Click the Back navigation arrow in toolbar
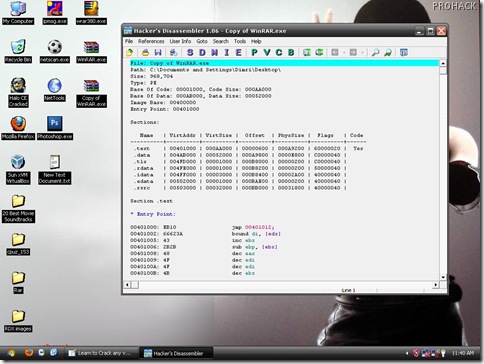The width and height of the screenshot is (484, 364). 335,52
